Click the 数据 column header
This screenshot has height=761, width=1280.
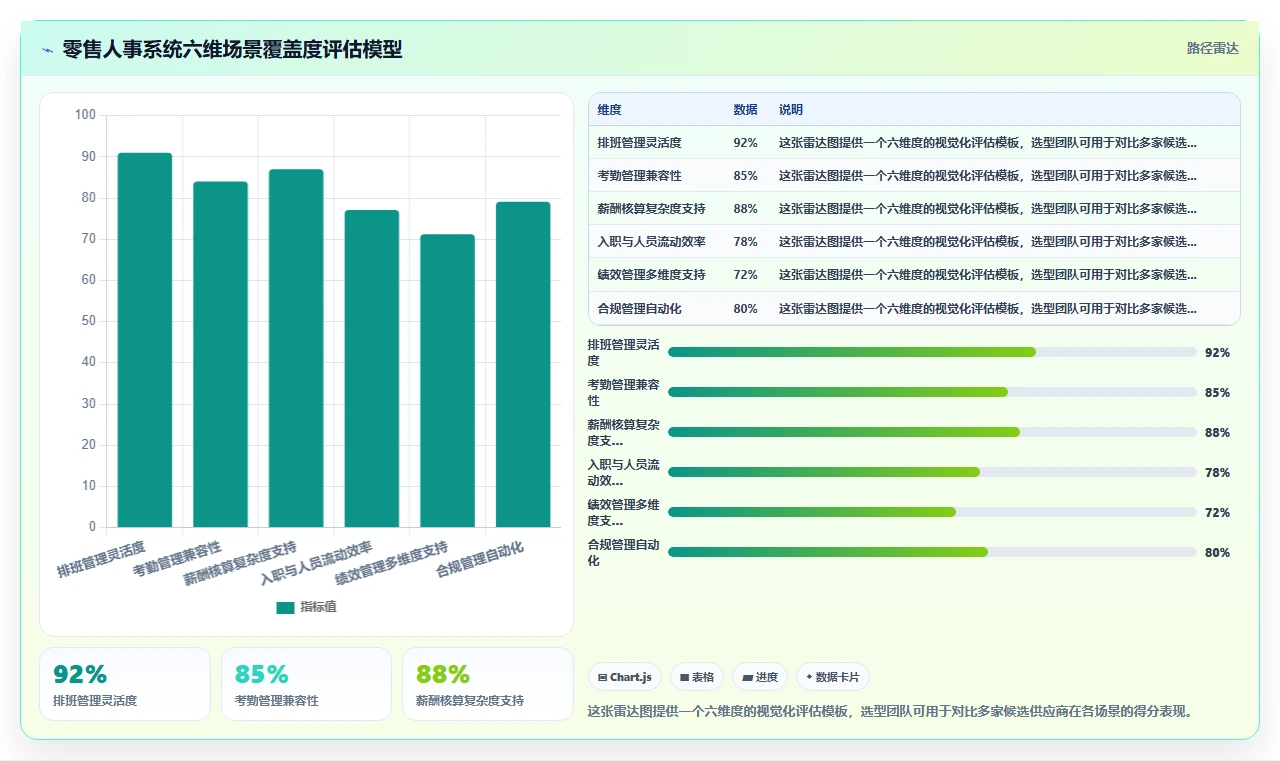pyautogui.click(x=745, y=110)
